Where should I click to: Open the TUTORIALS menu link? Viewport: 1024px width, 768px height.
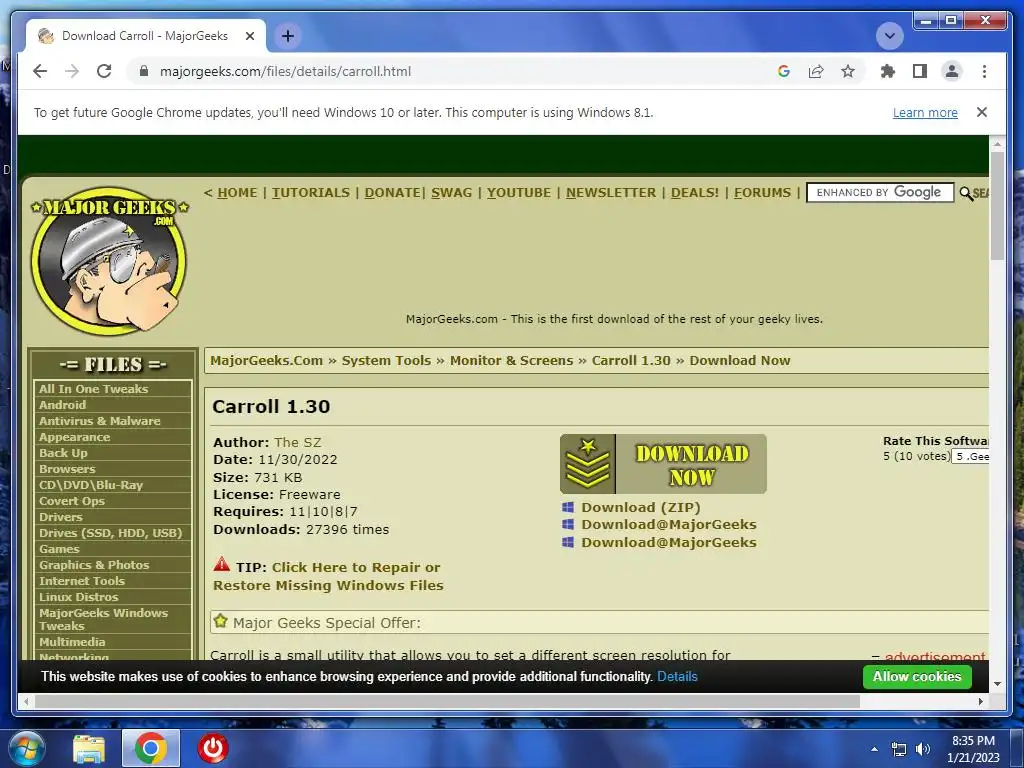point(311,193)
